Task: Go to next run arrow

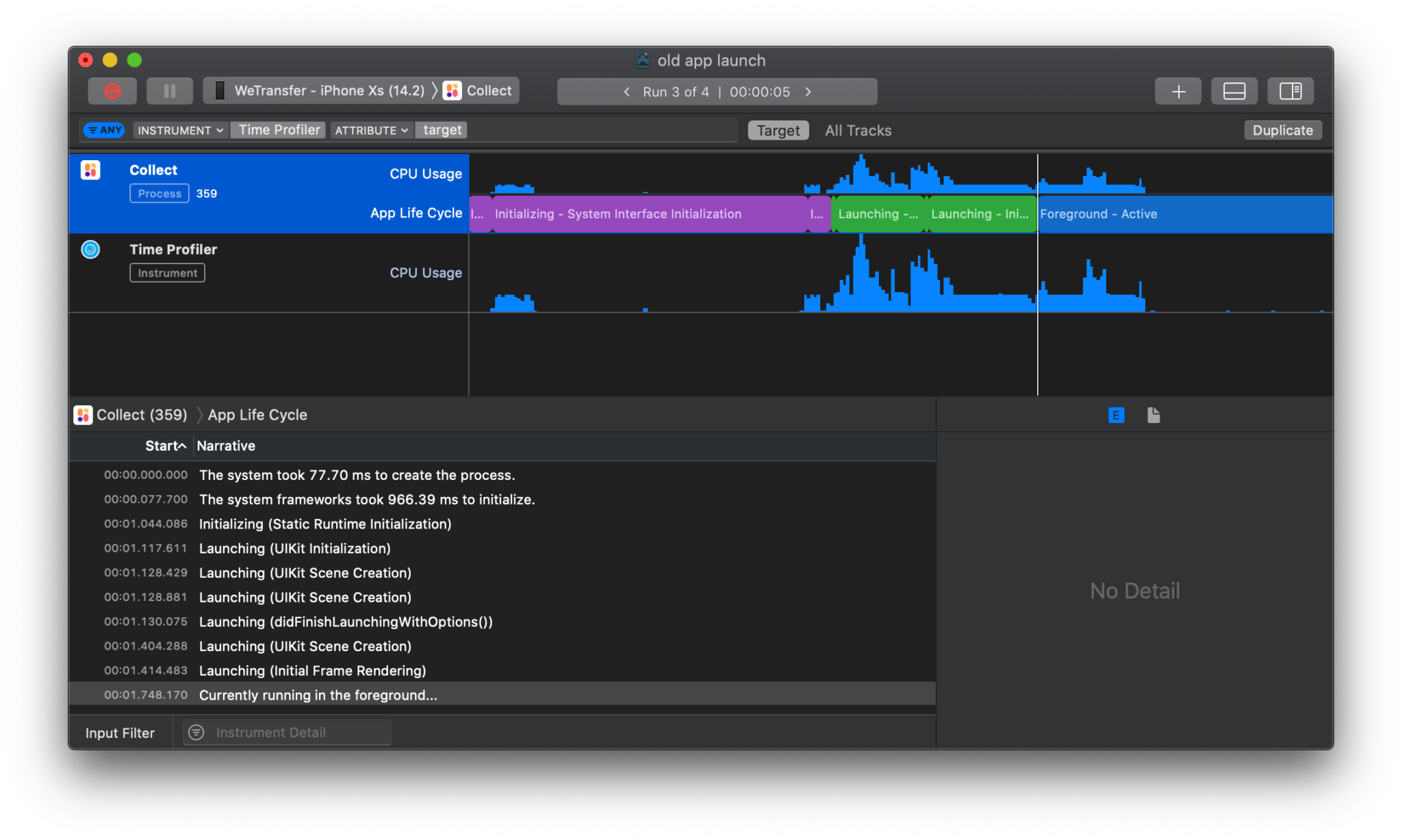Action: (x=808, y=92)
